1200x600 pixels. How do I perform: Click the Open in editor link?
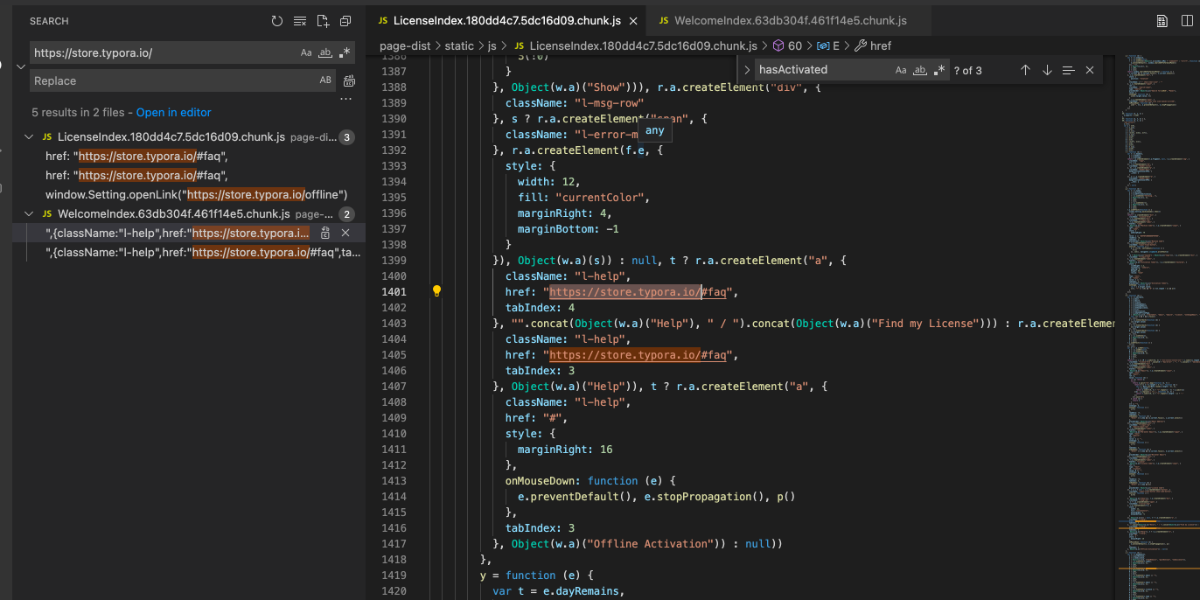(x=173, y=112)
